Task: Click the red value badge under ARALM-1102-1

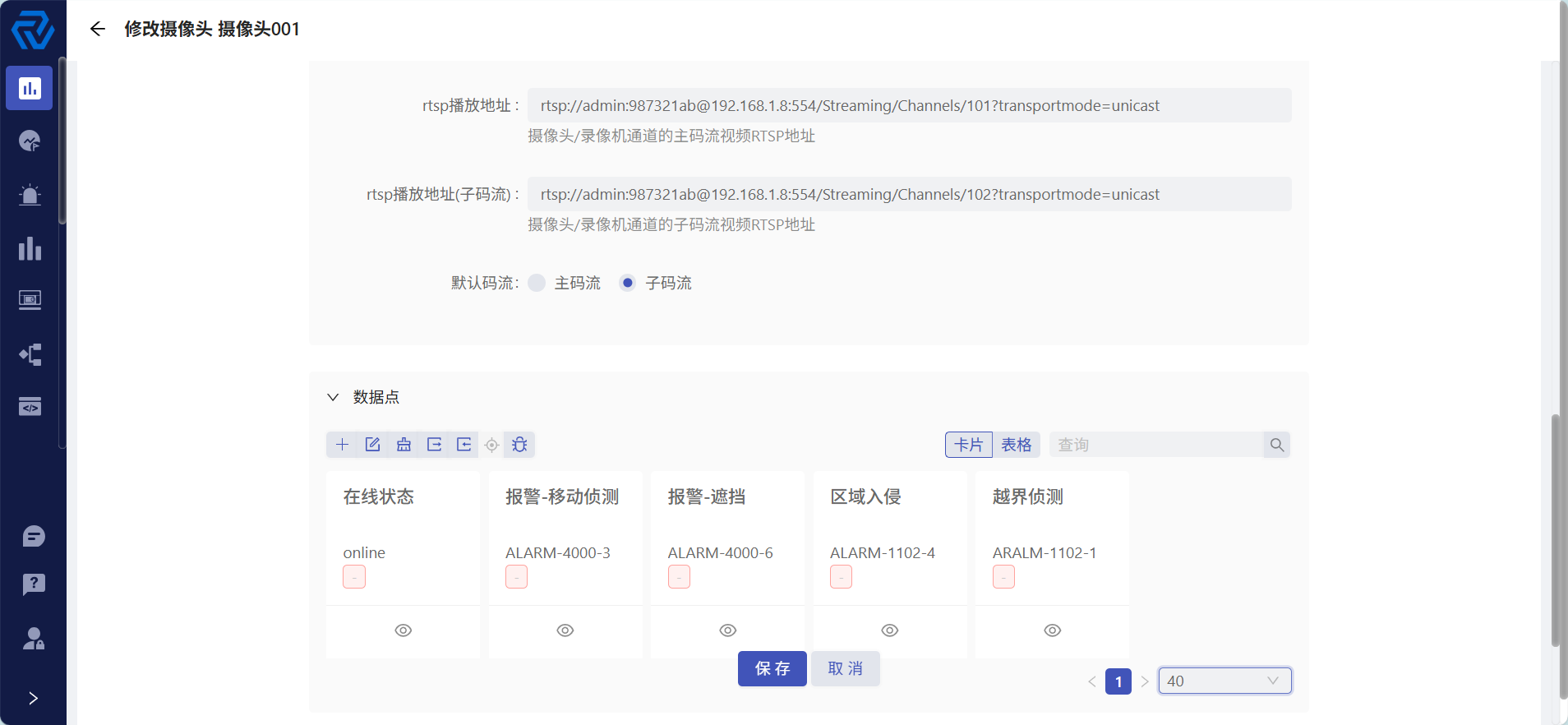Action: click(x=1003, y=577)
